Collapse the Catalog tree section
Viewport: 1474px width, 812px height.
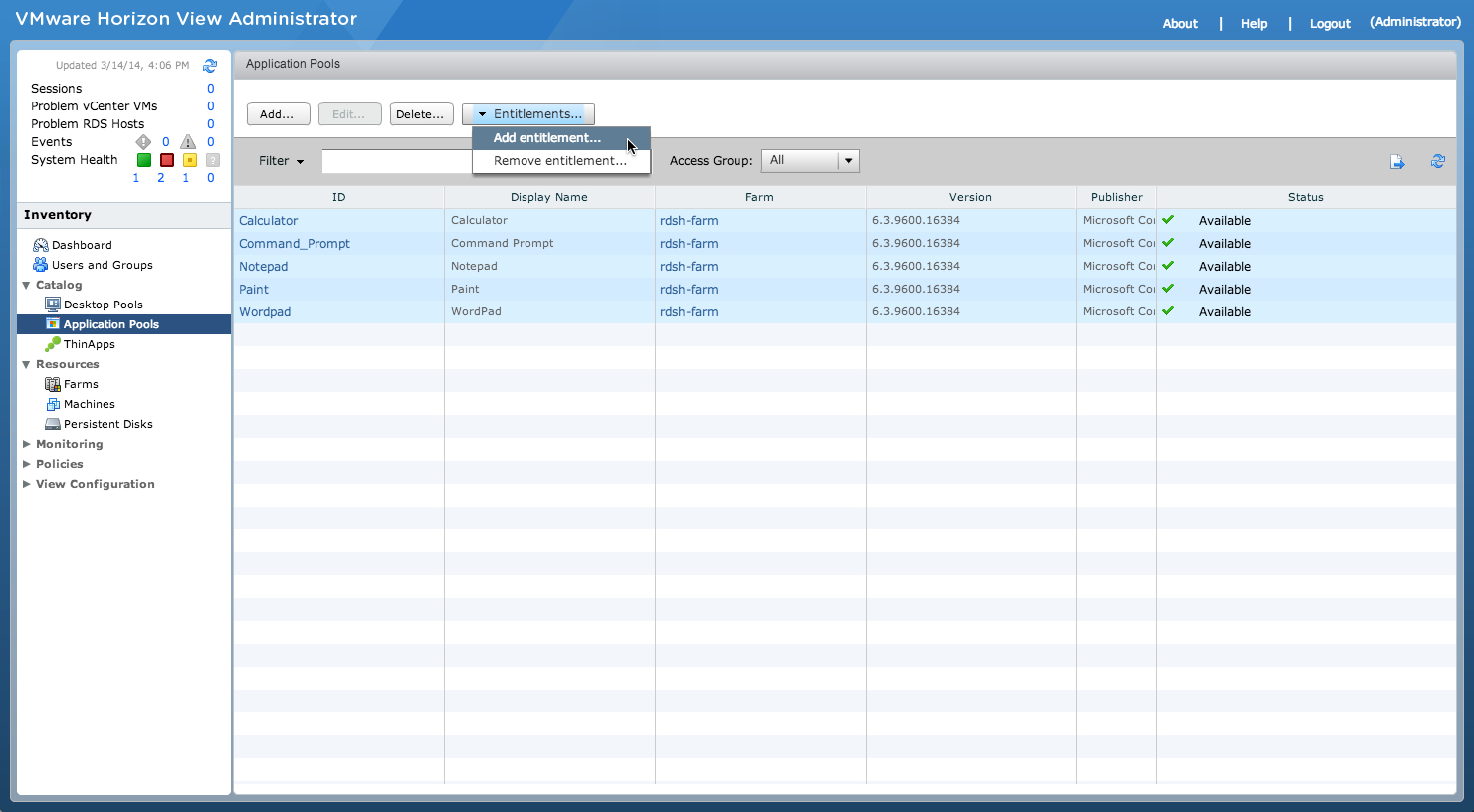click(27, 284)
